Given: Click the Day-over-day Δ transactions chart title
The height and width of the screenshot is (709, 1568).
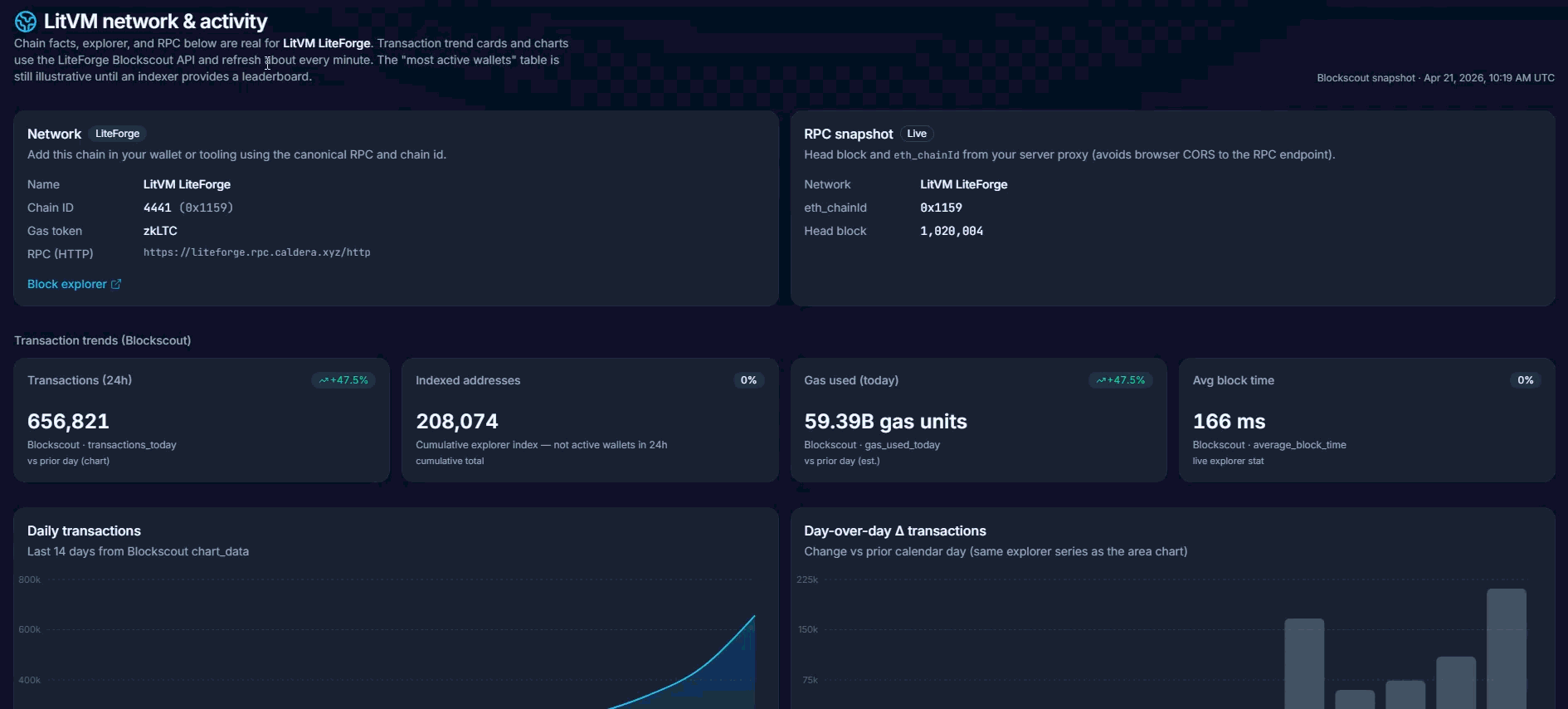Looking at the screenshot, I should (x=894, y=531).
